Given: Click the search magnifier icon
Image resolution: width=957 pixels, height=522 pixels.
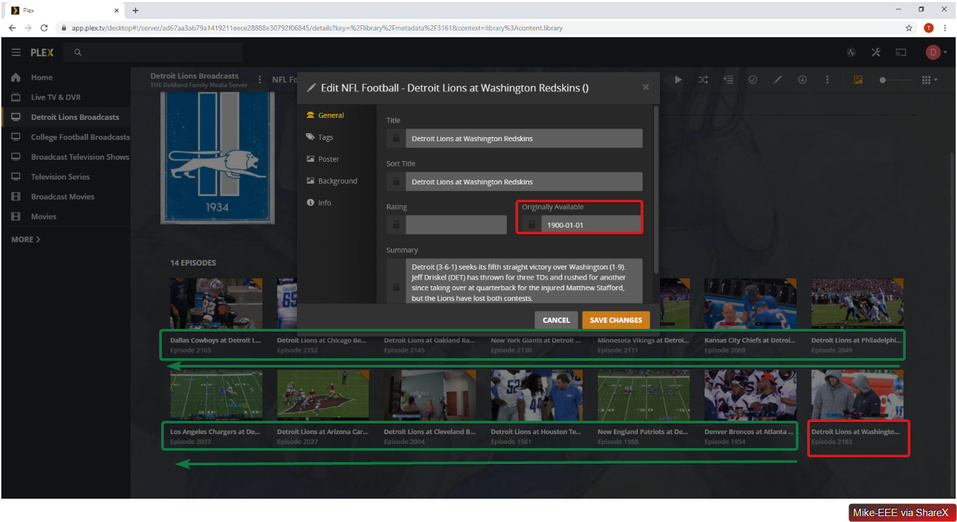Looking at the screenshot, I should [x=78, y=53].
